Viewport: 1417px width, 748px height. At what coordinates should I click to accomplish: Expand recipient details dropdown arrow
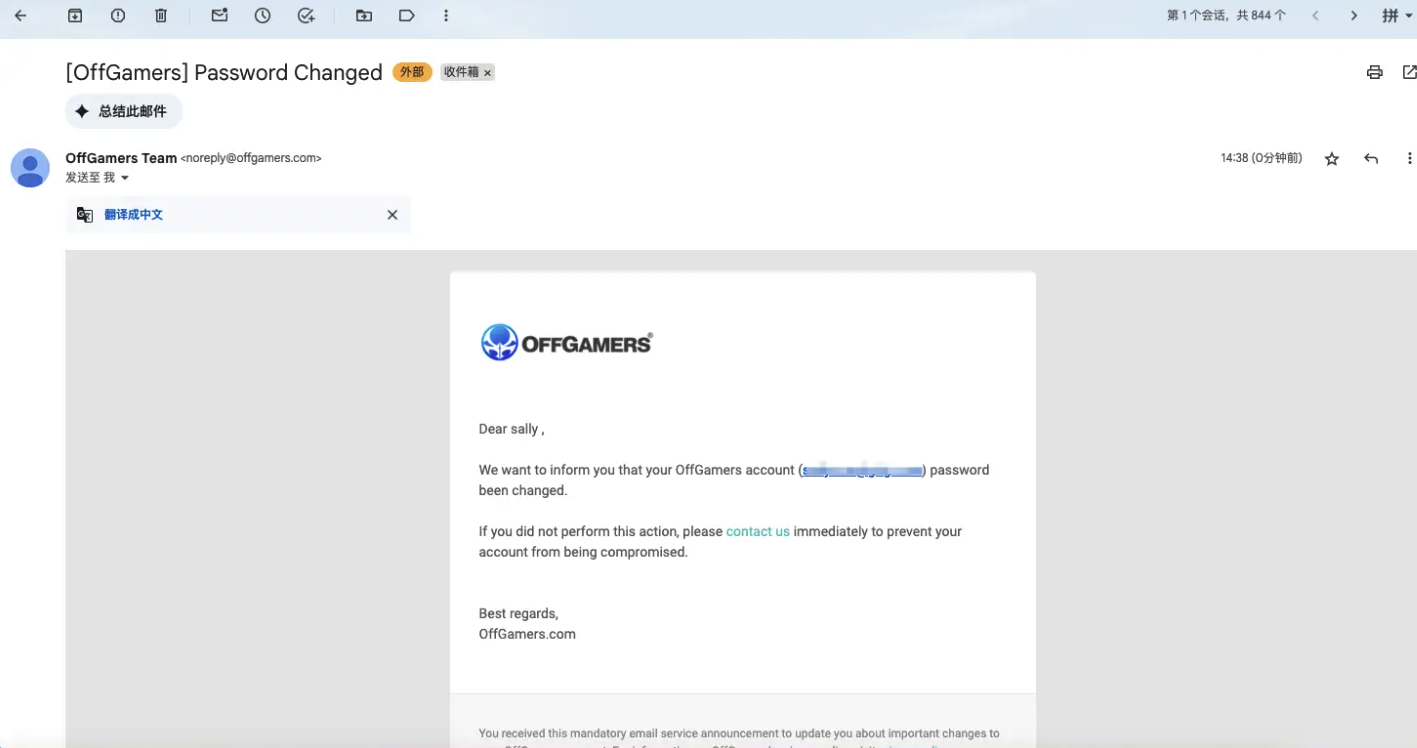[125, 178]
